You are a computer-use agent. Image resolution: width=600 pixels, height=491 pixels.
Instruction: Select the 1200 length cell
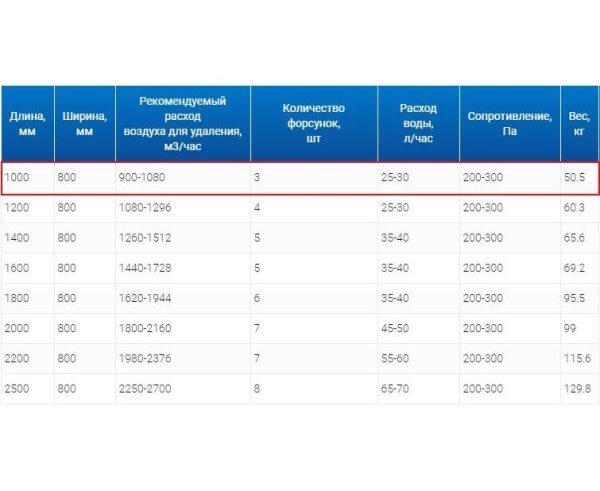(17, 207)
